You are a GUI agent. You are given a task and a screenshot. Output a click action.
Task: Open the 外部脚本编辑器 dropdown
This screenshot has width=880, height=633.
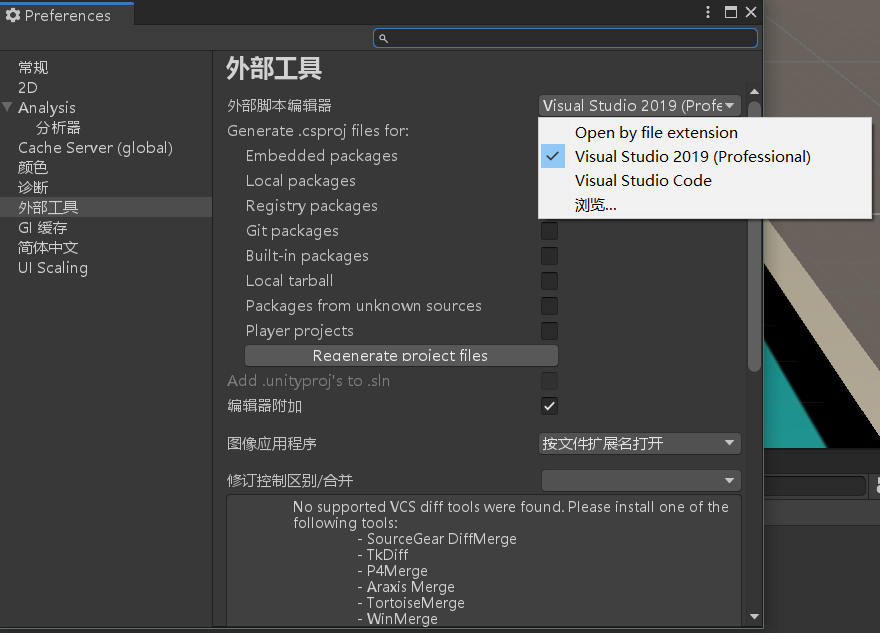coord(640,106)
